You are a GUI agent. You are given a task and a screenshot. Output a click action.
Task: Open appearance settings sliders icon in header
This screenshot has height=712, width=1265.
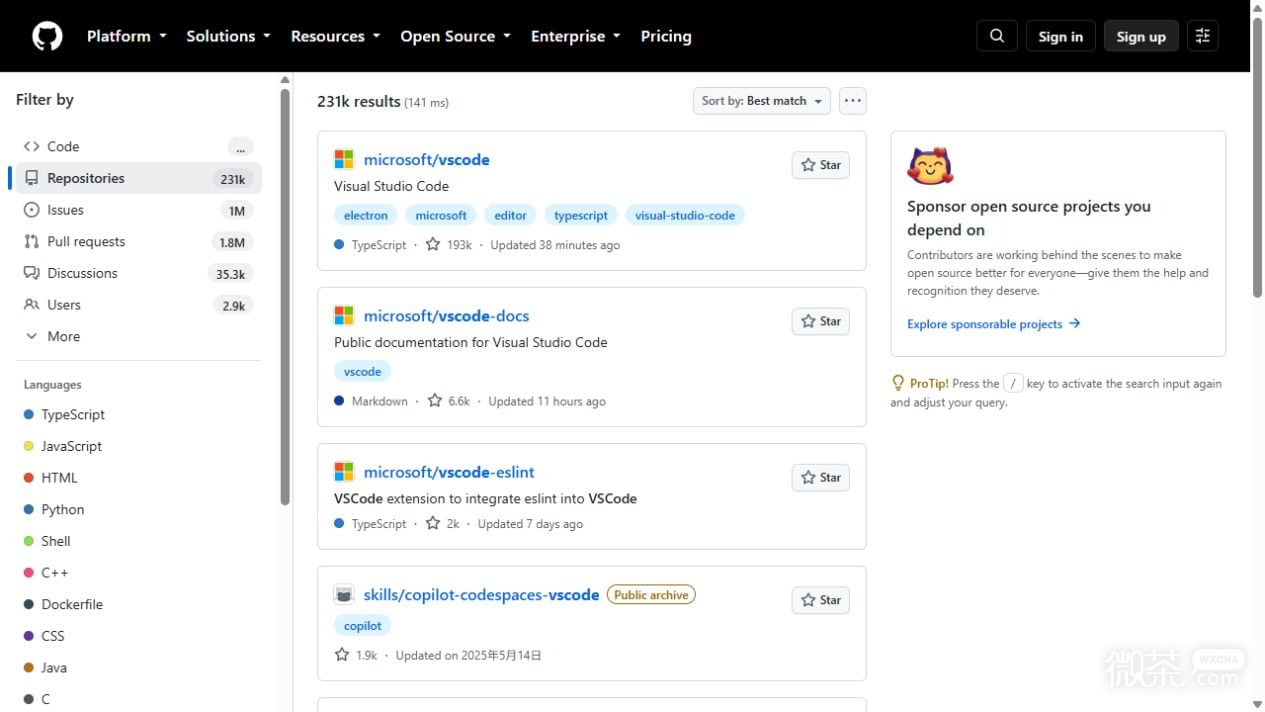pyautogui.click(x=1203, y=36)
